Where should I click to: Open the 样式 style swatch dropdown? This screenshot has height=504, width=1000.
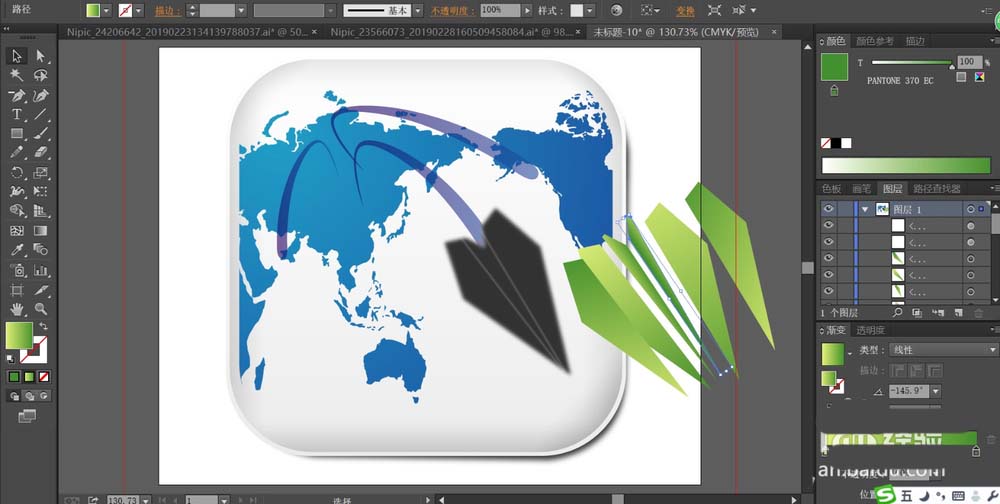589,11
